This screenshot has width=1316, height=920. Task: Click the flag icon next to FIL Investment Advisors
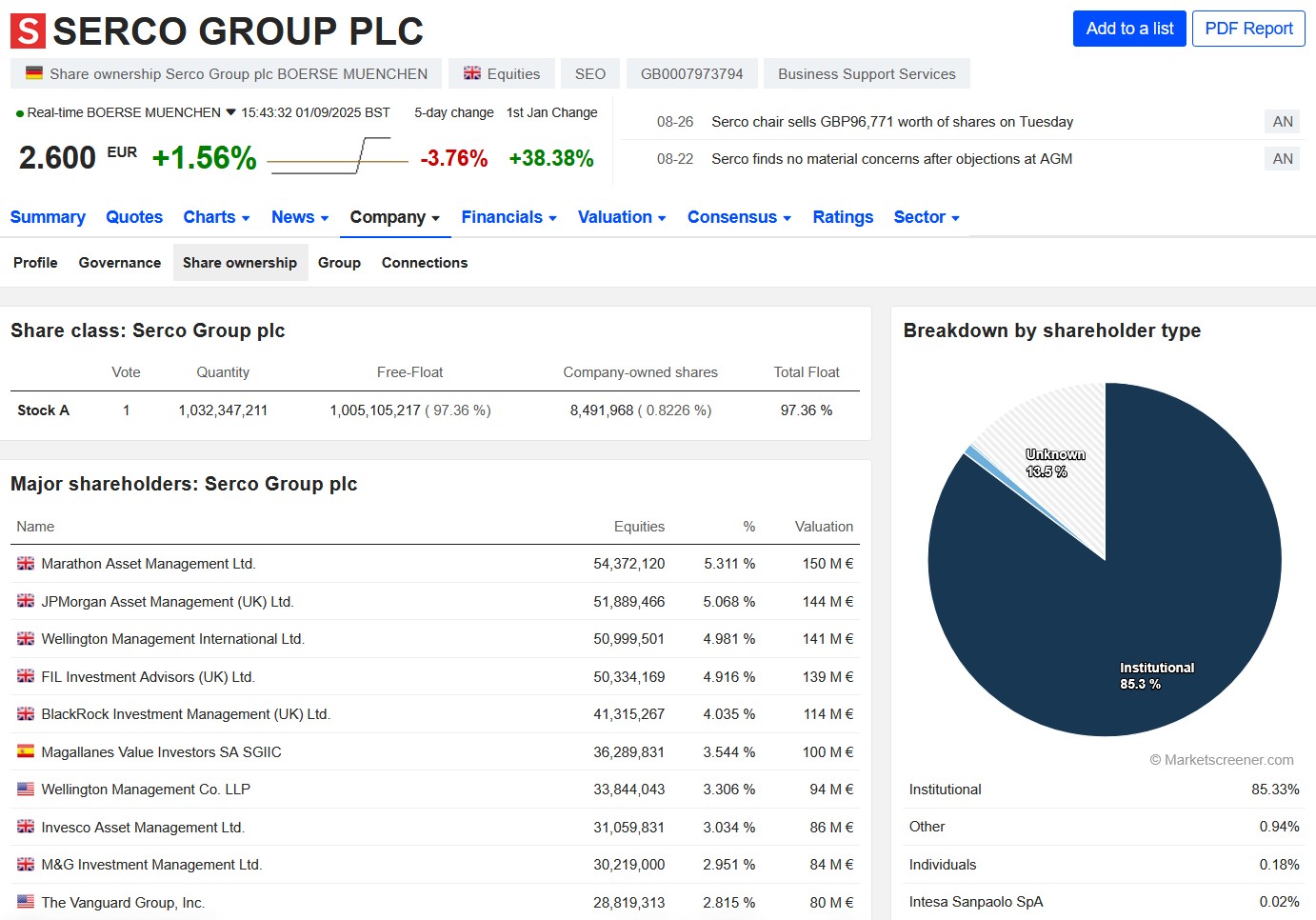pyautogui.click(x=26, y=676)
